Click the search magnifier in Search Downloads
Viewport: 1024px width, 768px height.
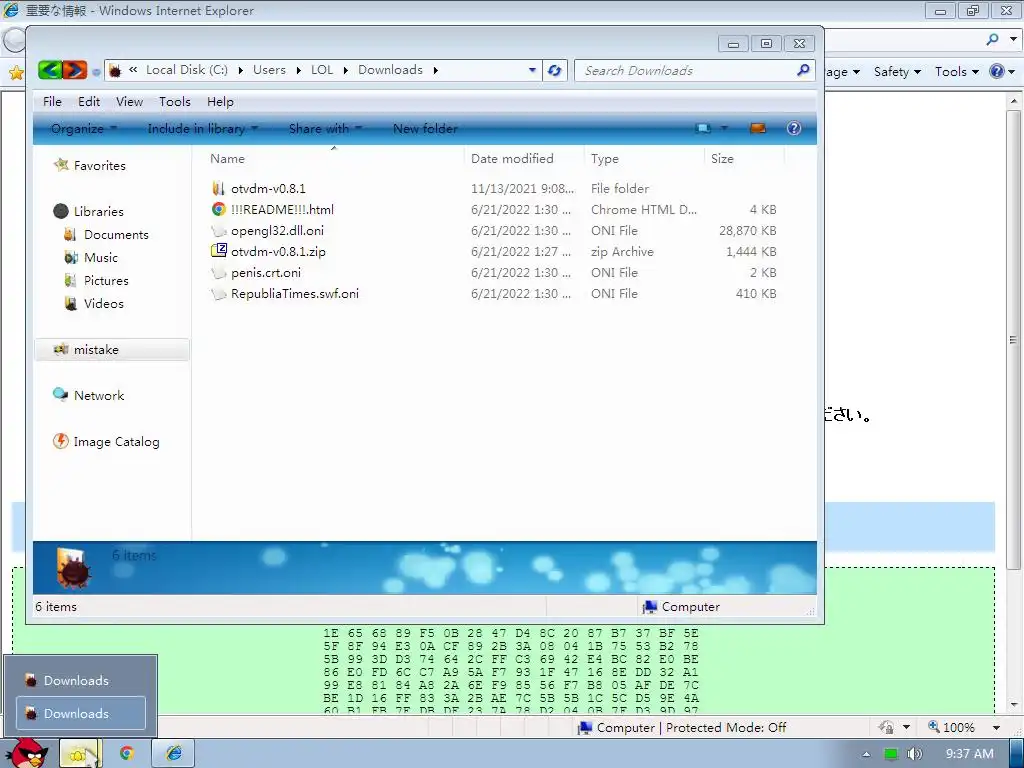pos(803,69)
